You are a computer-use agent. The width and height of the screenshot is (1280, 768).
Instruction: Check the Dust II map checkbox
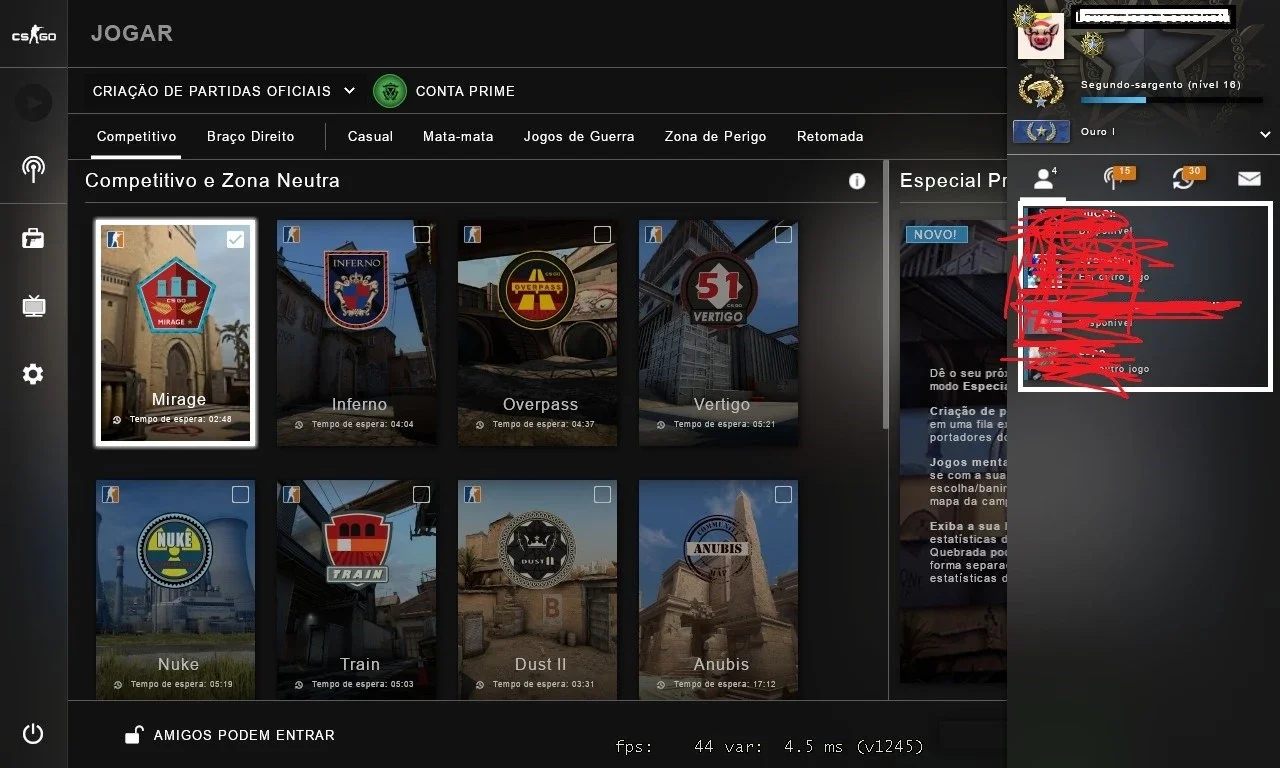[603, 494]
